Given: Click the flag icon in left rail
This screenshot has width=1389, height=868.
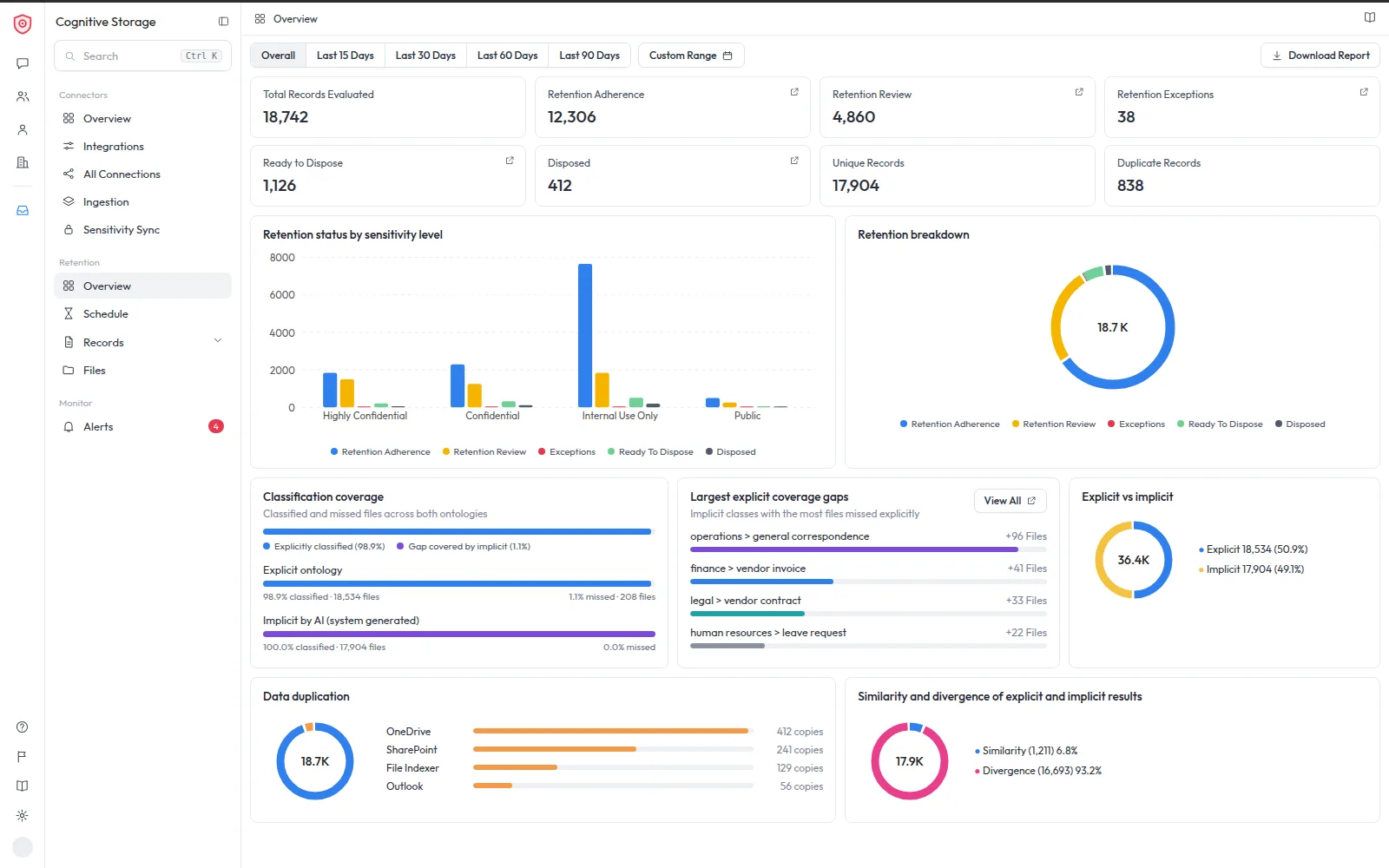Looking at the screenshot, I should pyautogui.click(x=23, y=757).
